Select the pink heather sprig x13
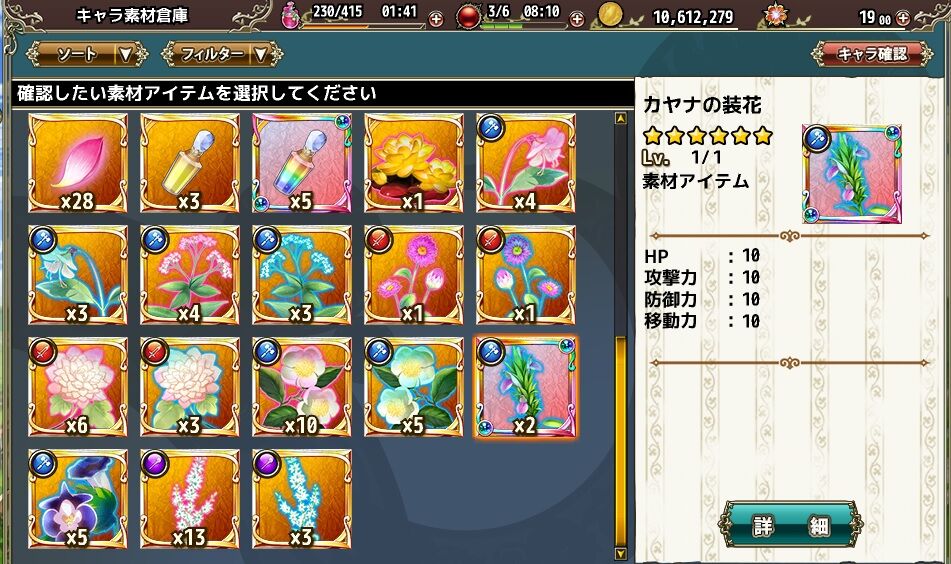This screenshot has width=951, height=564. pyautogui.click(x=190, y=499)
